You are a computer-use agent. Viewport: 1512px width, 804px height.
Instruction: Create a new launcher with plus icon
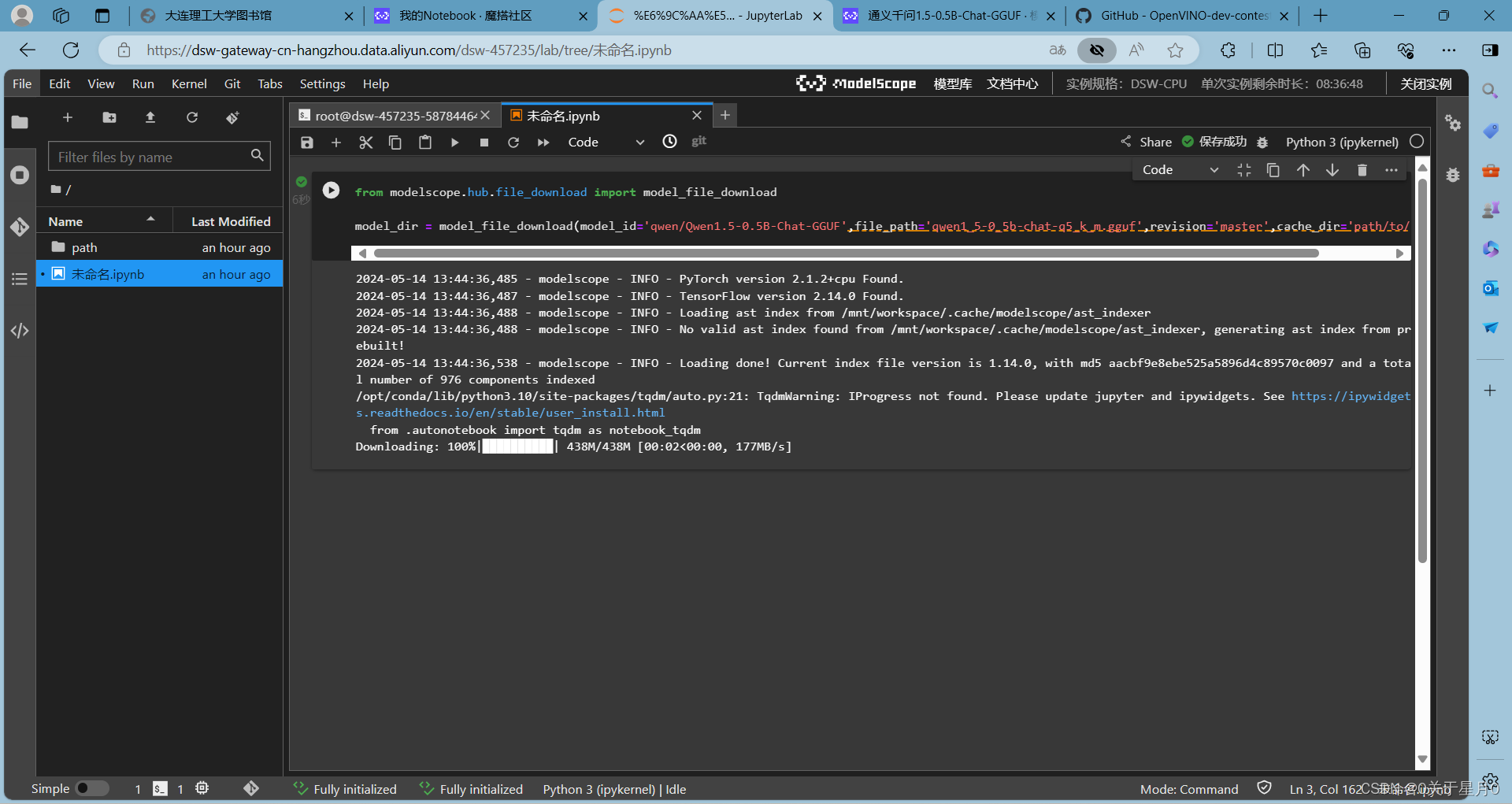[x=68, y=117]
